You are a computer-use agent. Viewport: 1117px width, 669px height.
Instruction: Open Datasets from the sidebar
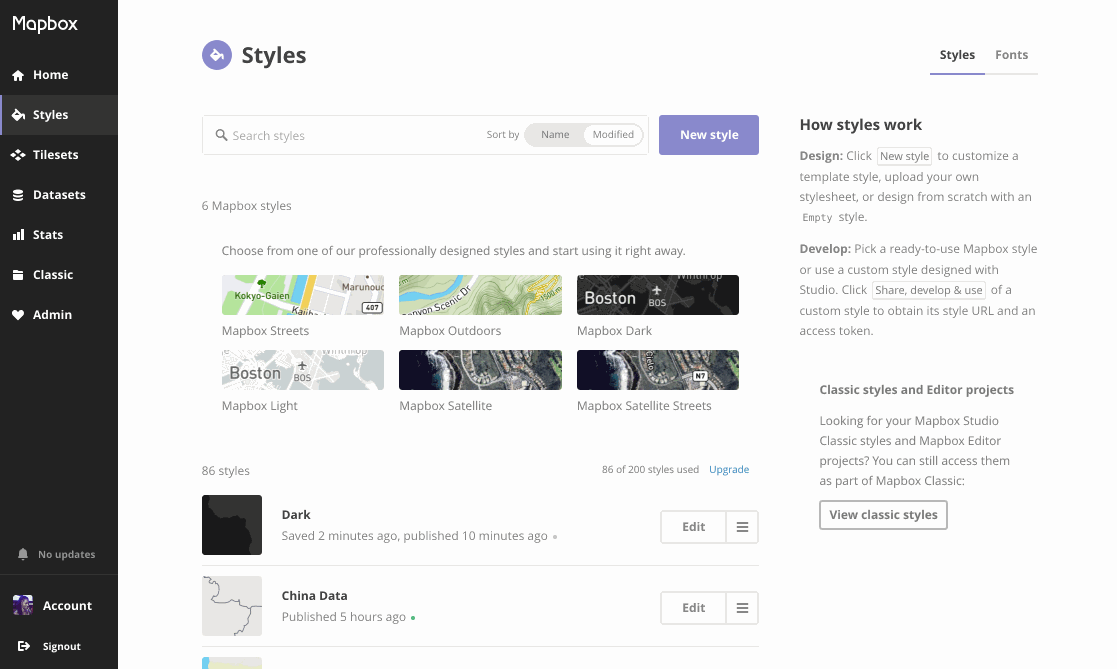pos(59,195)
